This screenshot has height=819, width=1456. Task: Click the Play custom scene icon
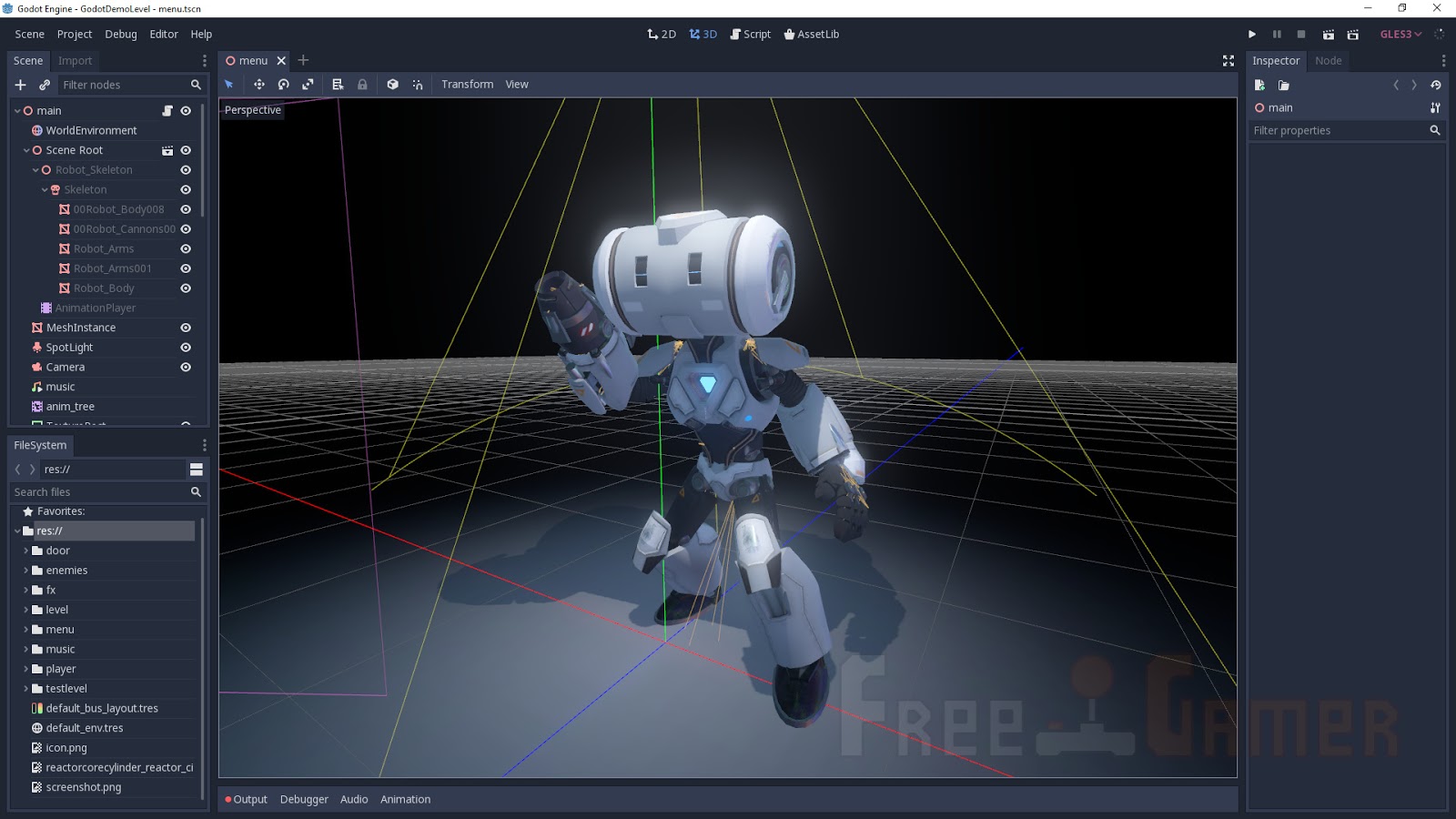(1352, 35)
